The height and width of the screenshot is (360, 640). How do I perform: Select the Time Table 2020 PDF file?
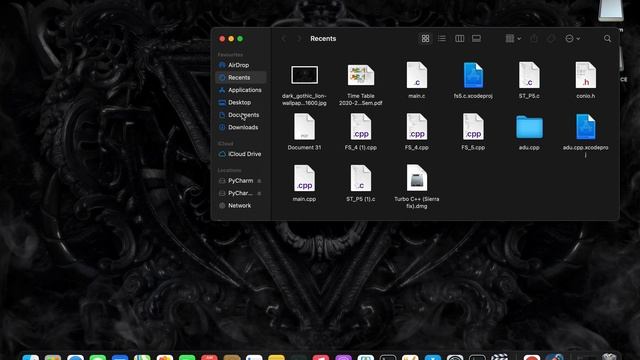click(361, 75)
